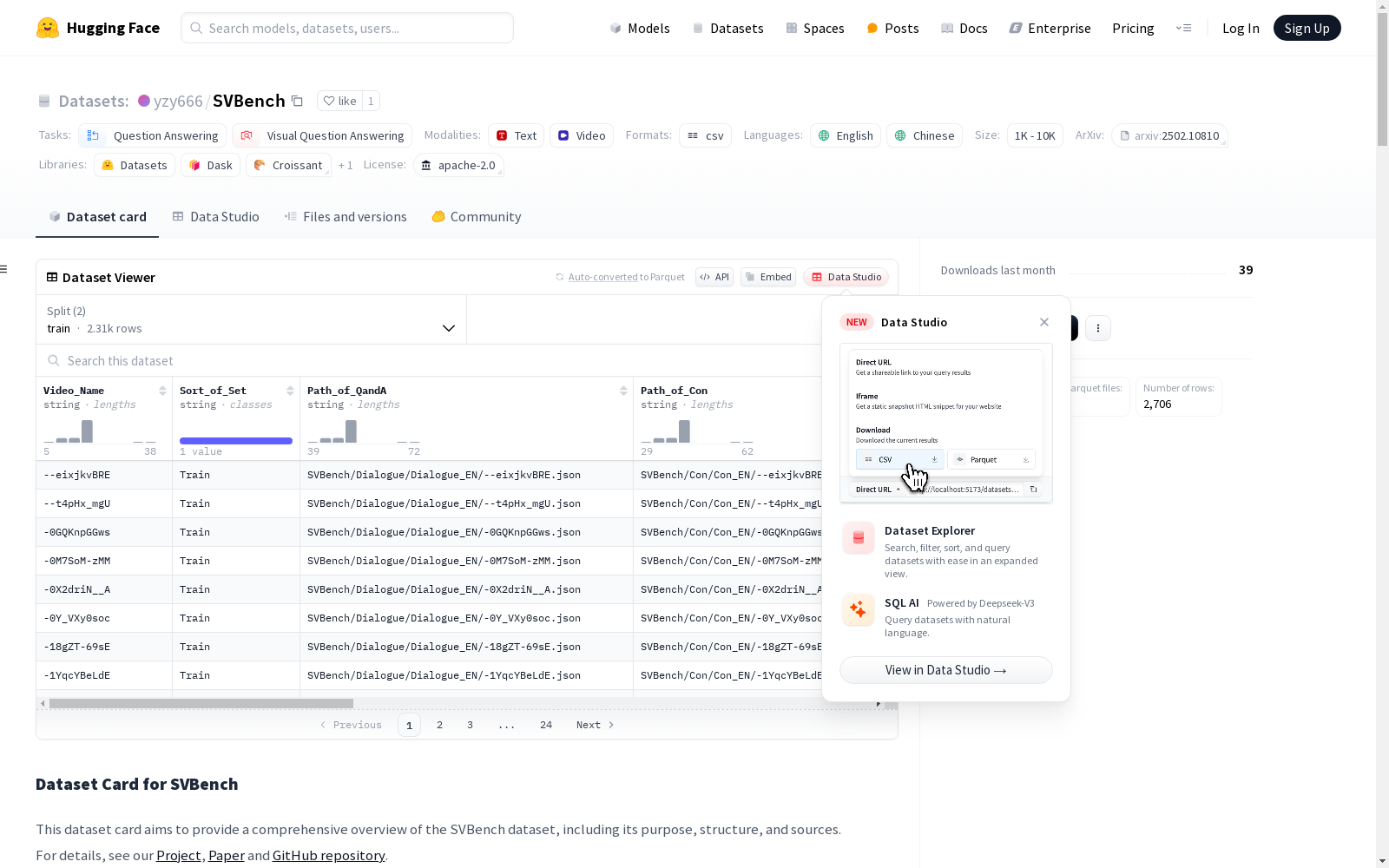Go to Spaces in the top nav

[815, 28]
